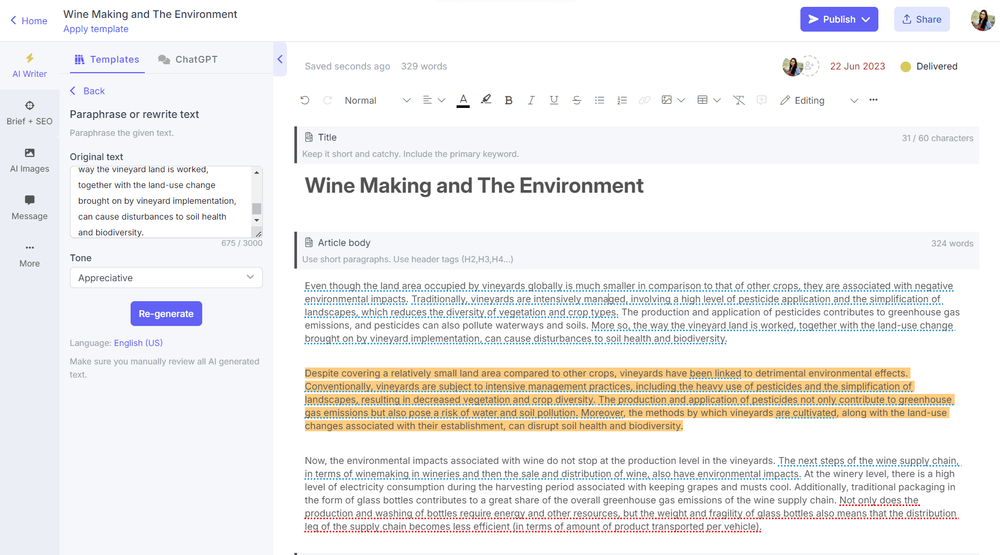Image resolution: width=1000 pixels, height=555 pixels.
Task: Click the undo icon in toolbar
Action: [305, 100]
